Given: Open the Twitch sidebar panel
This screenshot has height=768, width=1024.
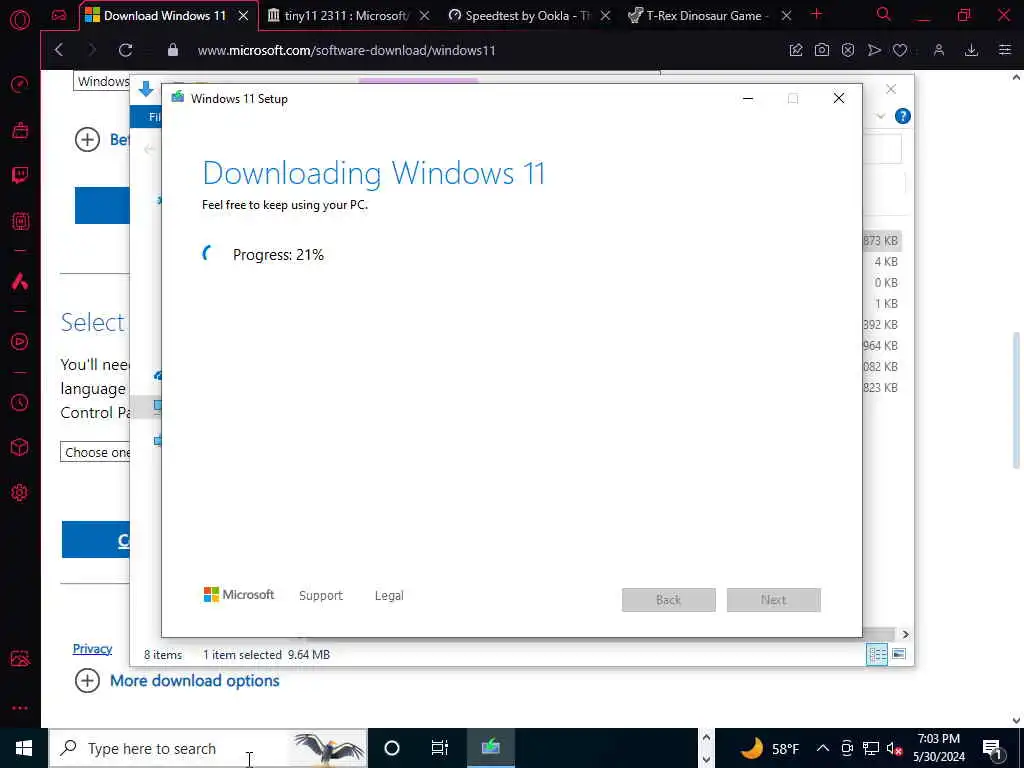Looking at the screenshot, I should (x=20, y=175).
